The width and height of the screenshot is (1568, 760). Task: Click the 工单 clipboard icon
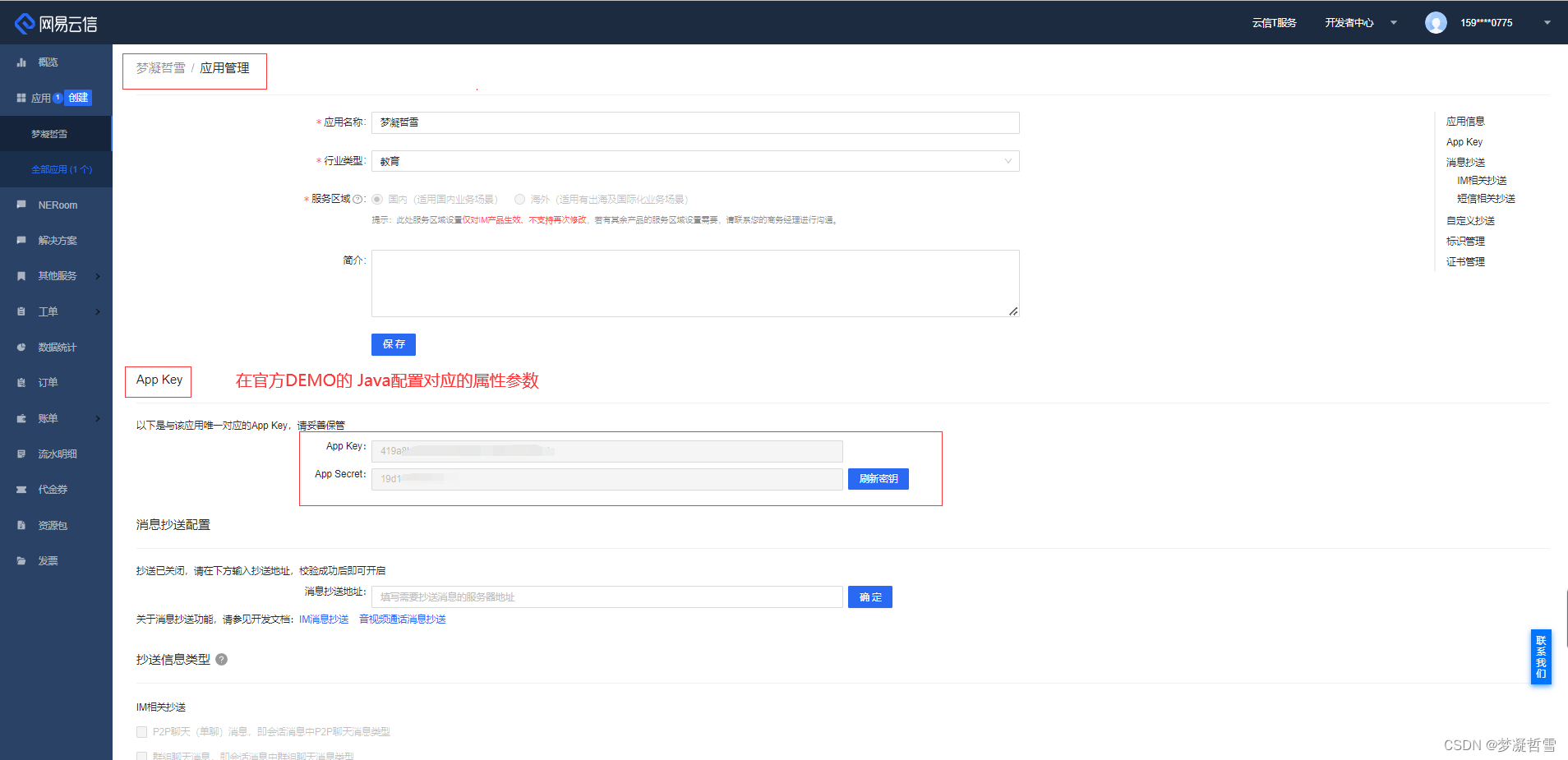pos(21,311)
